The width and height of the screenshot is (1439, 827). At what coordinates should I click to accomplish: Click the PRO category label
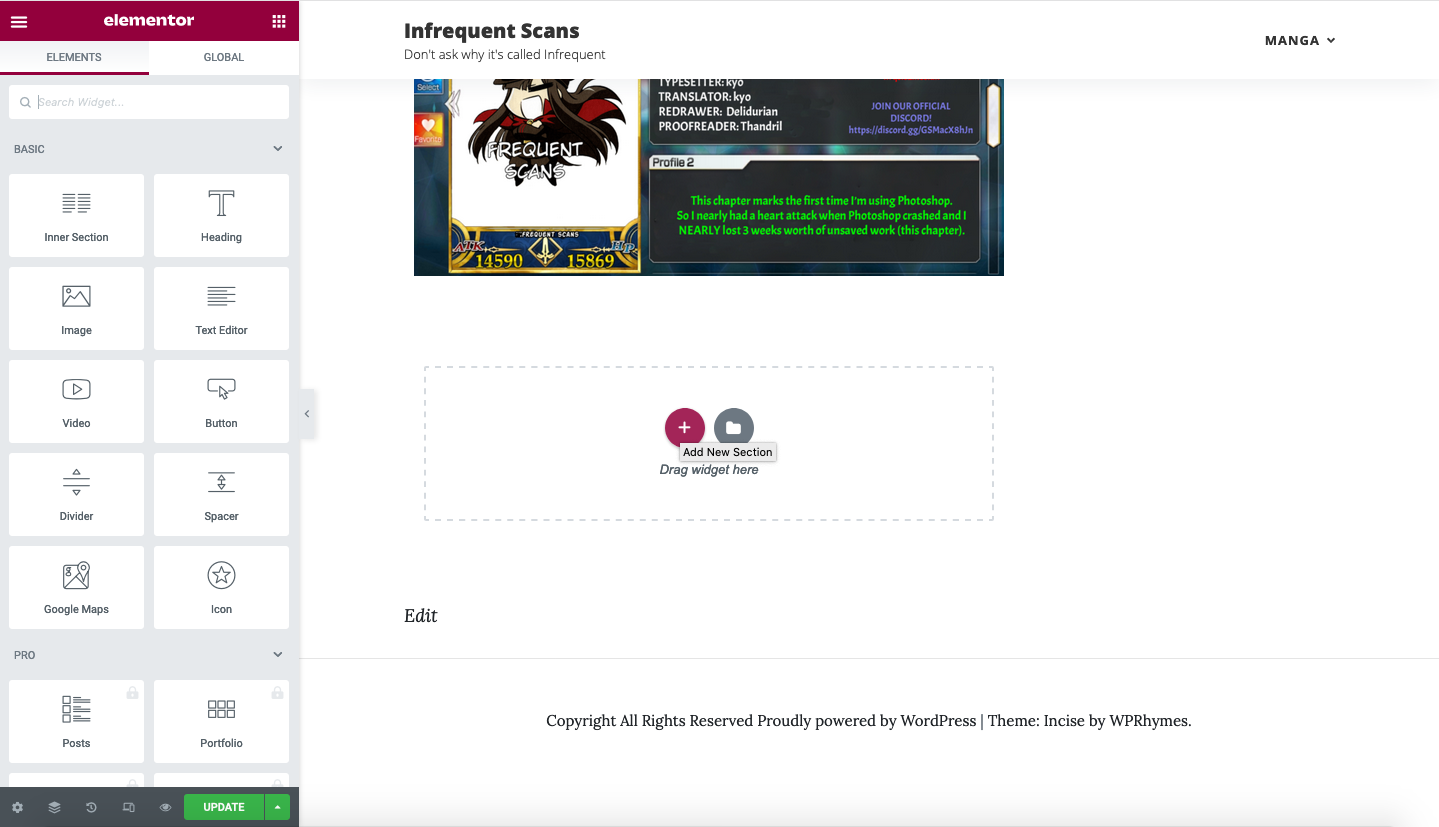tap(24, 655)
